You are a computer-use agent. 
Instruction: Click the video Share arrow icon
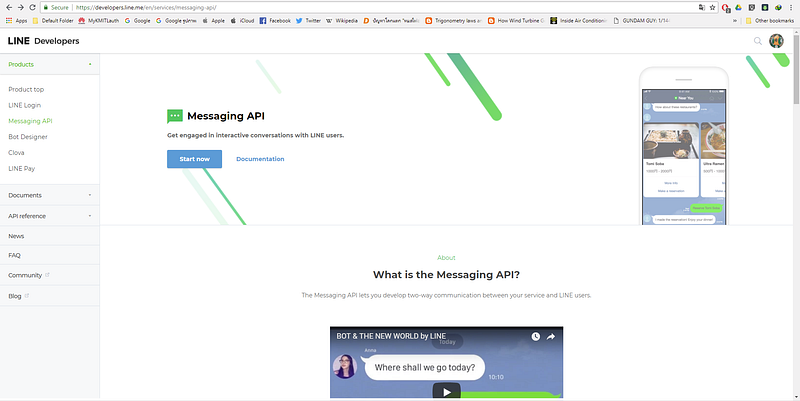551,337
